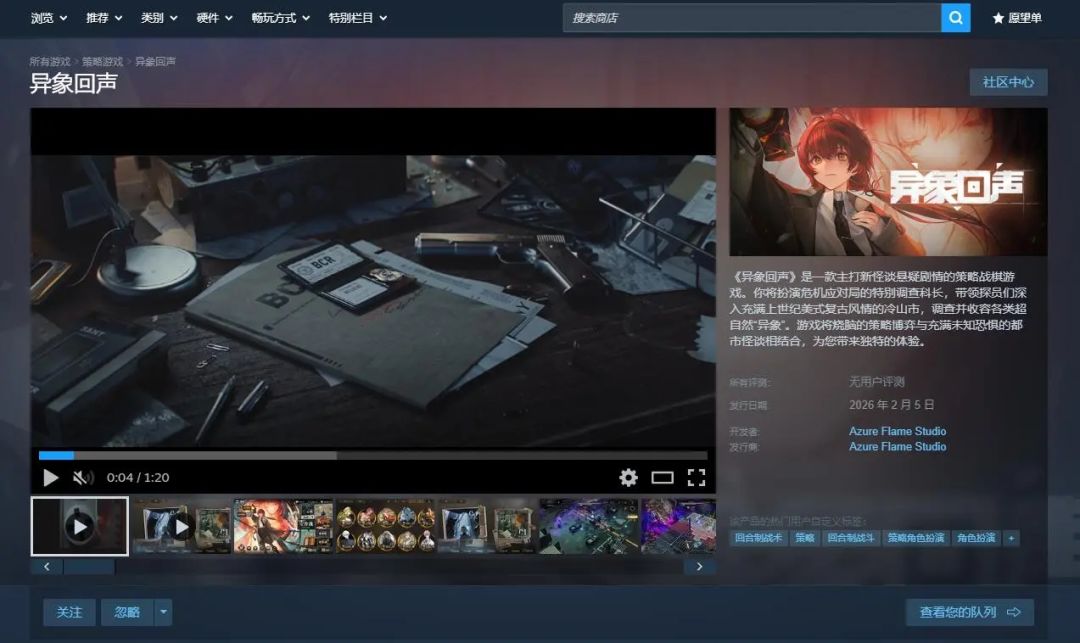Click the release date 2026 年 2 月 5 日
This screenshot has height=643, width=1080.
click(891, 405)
